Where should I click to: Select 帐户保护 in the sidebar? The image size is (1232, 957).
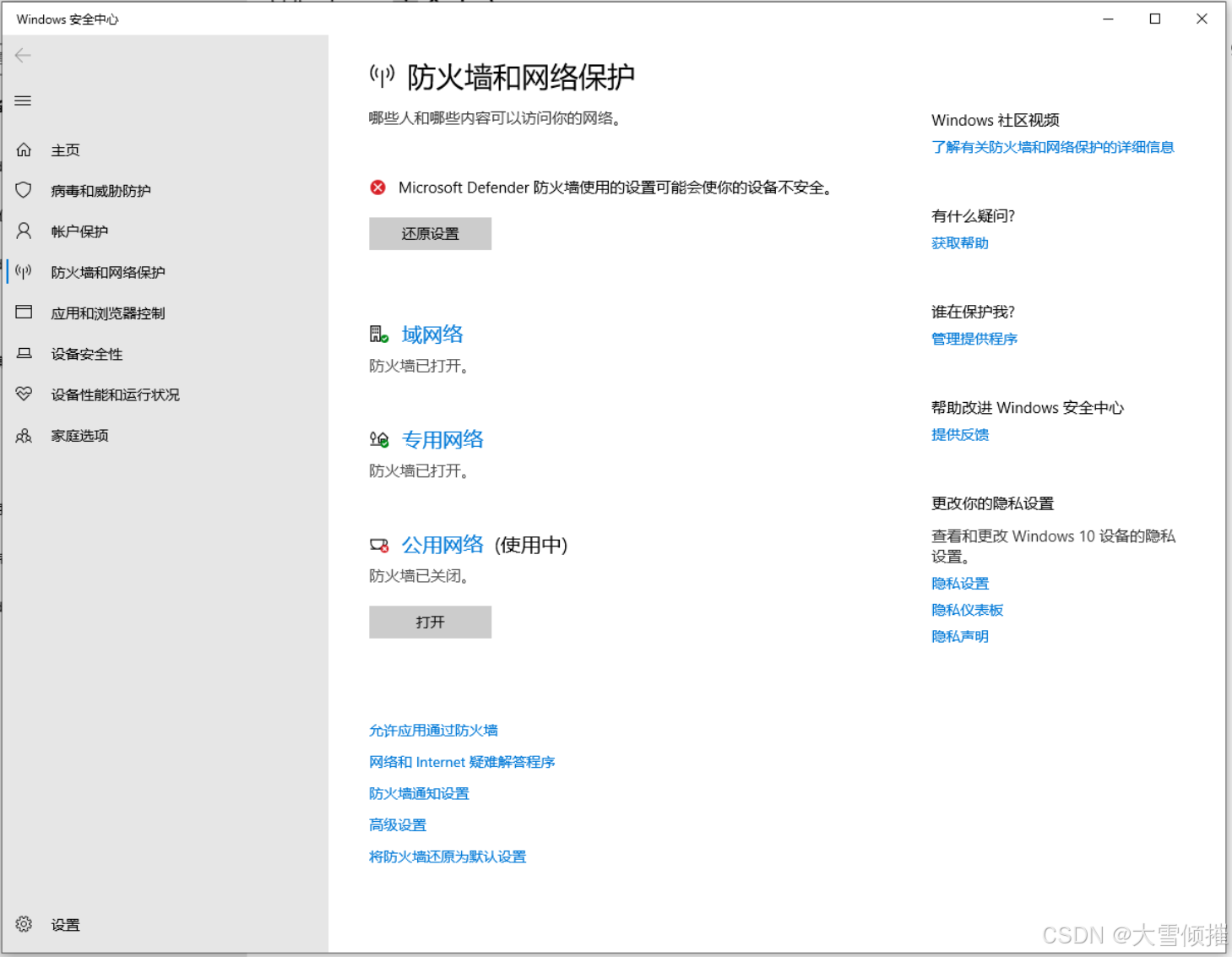tap(79, 231)
